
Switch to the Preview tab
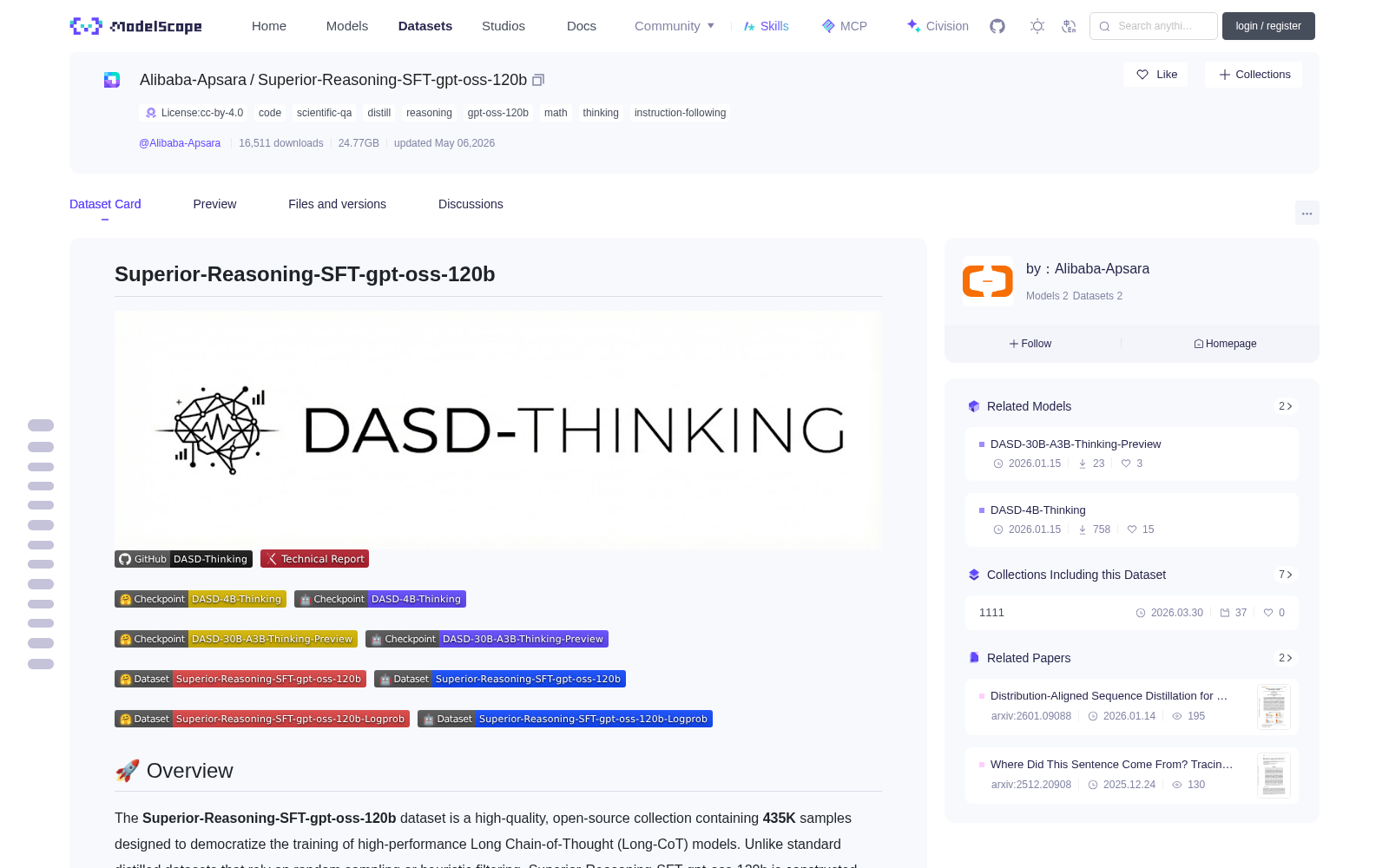pyautogui.click(x=214, y=204)
